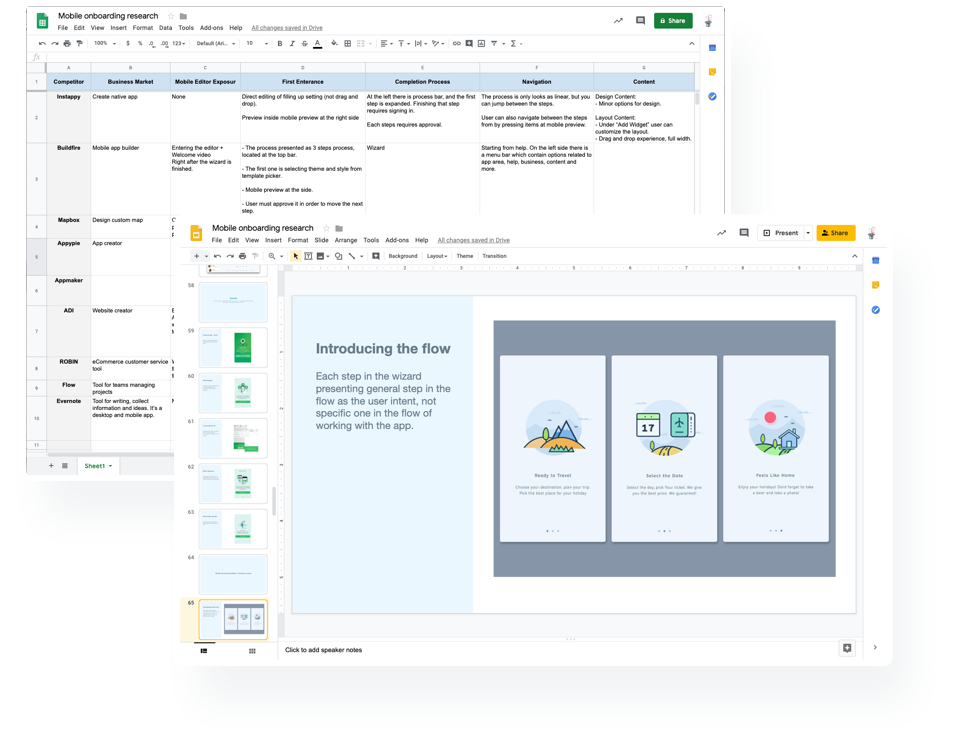Click the Sheets redo icon

(55, 44)
